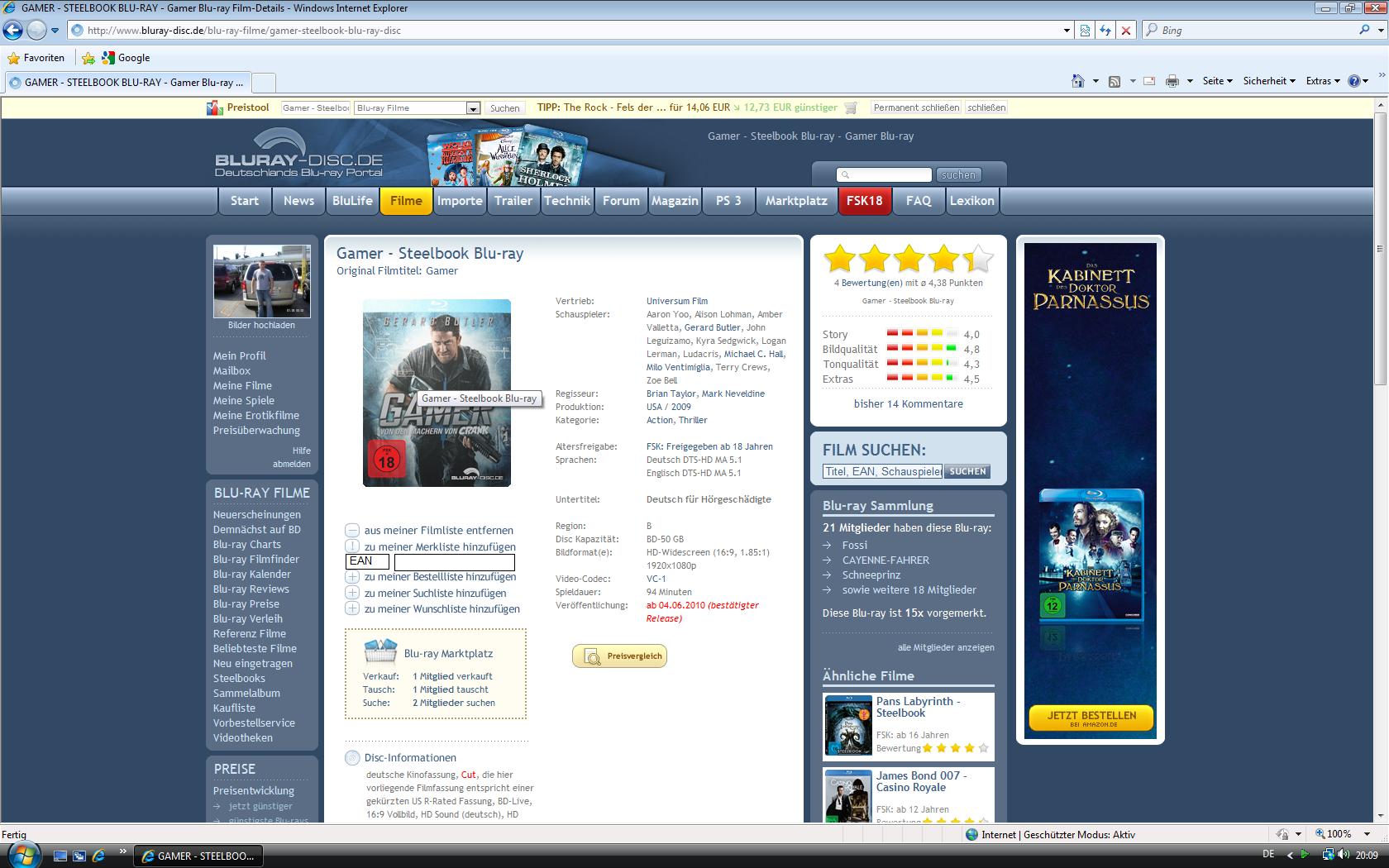The width and height of the screenshot is (1389, 868).
Task: Stop loading with the red X icon
Action: (x=1125, y=30)
